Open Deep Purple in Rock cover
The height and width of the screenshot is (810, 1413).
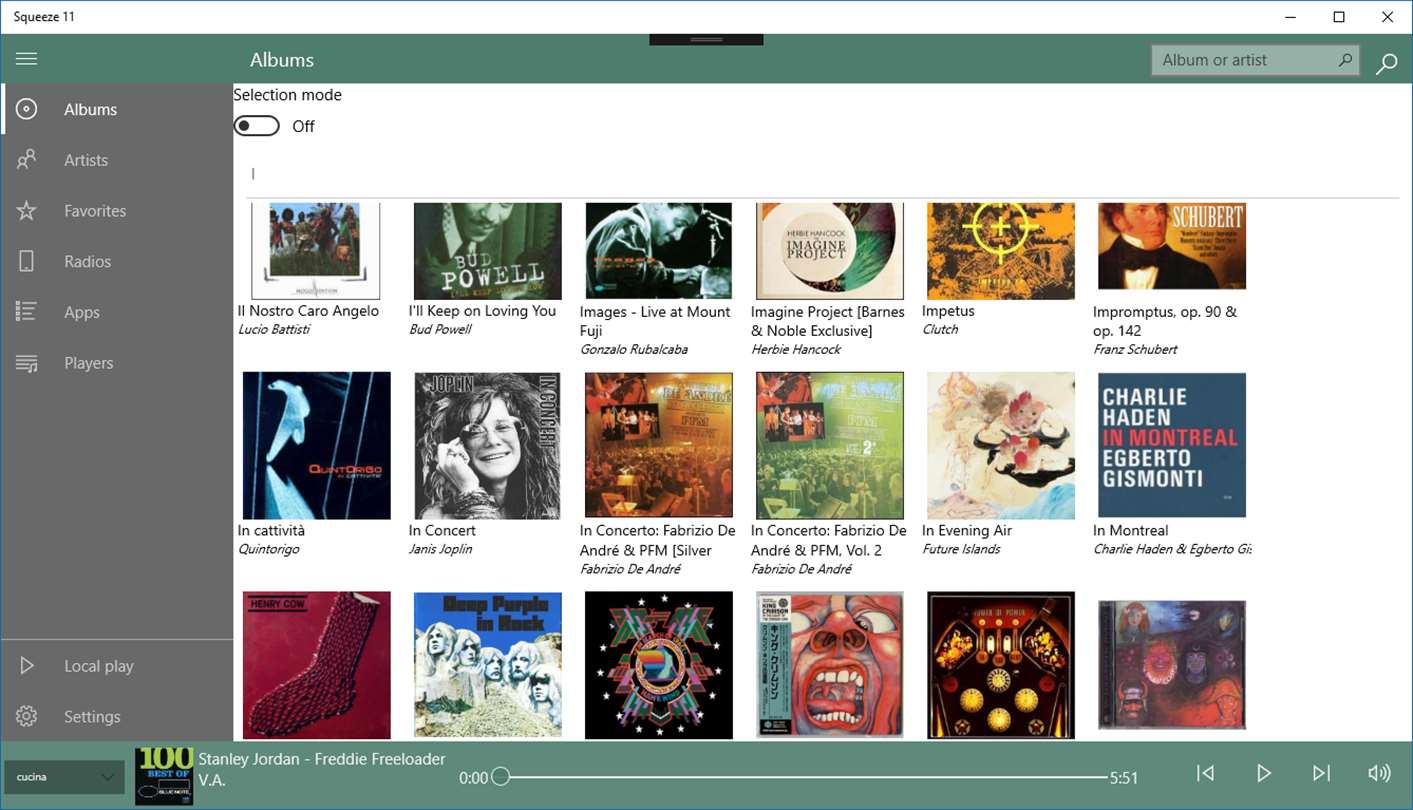click(488, 665)
